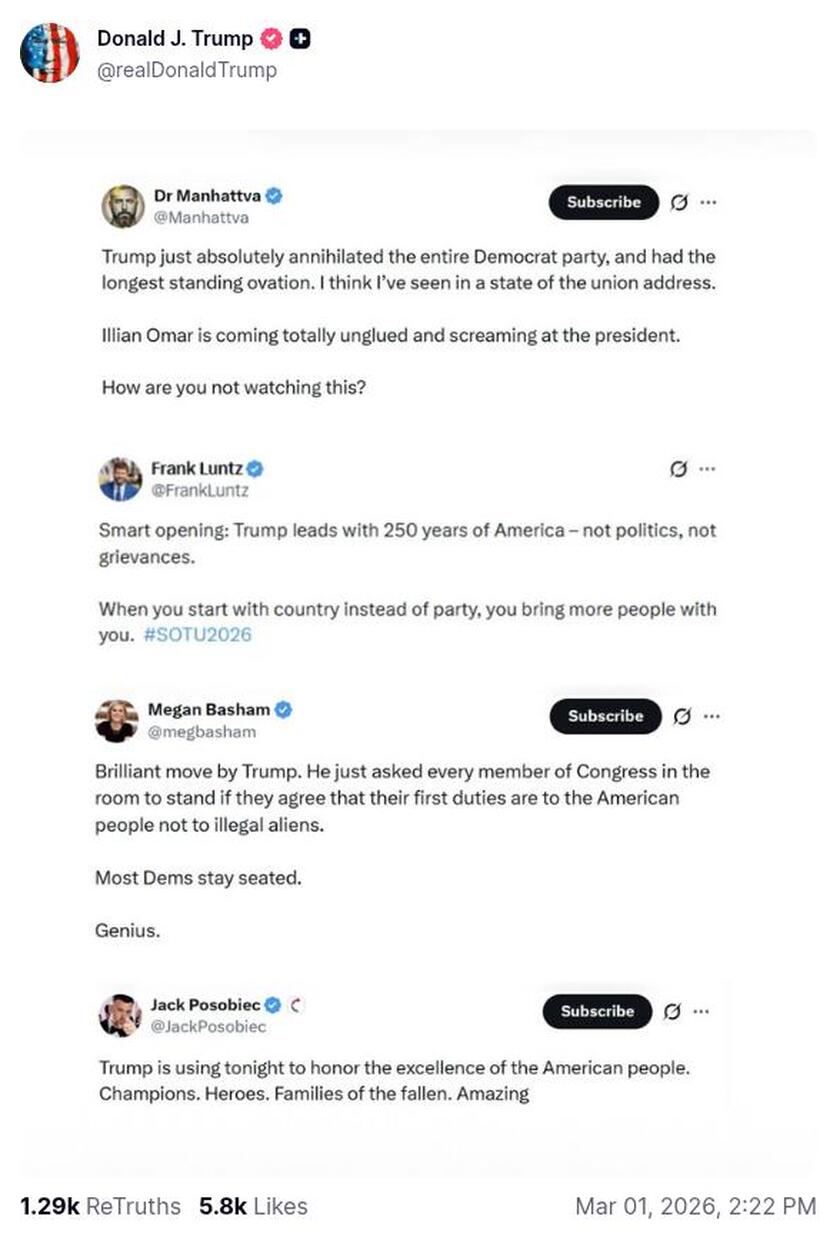This screenshot has width=840, height=1253.
Task: Open more options on Megan Basham's post
Action: [711, 716]
